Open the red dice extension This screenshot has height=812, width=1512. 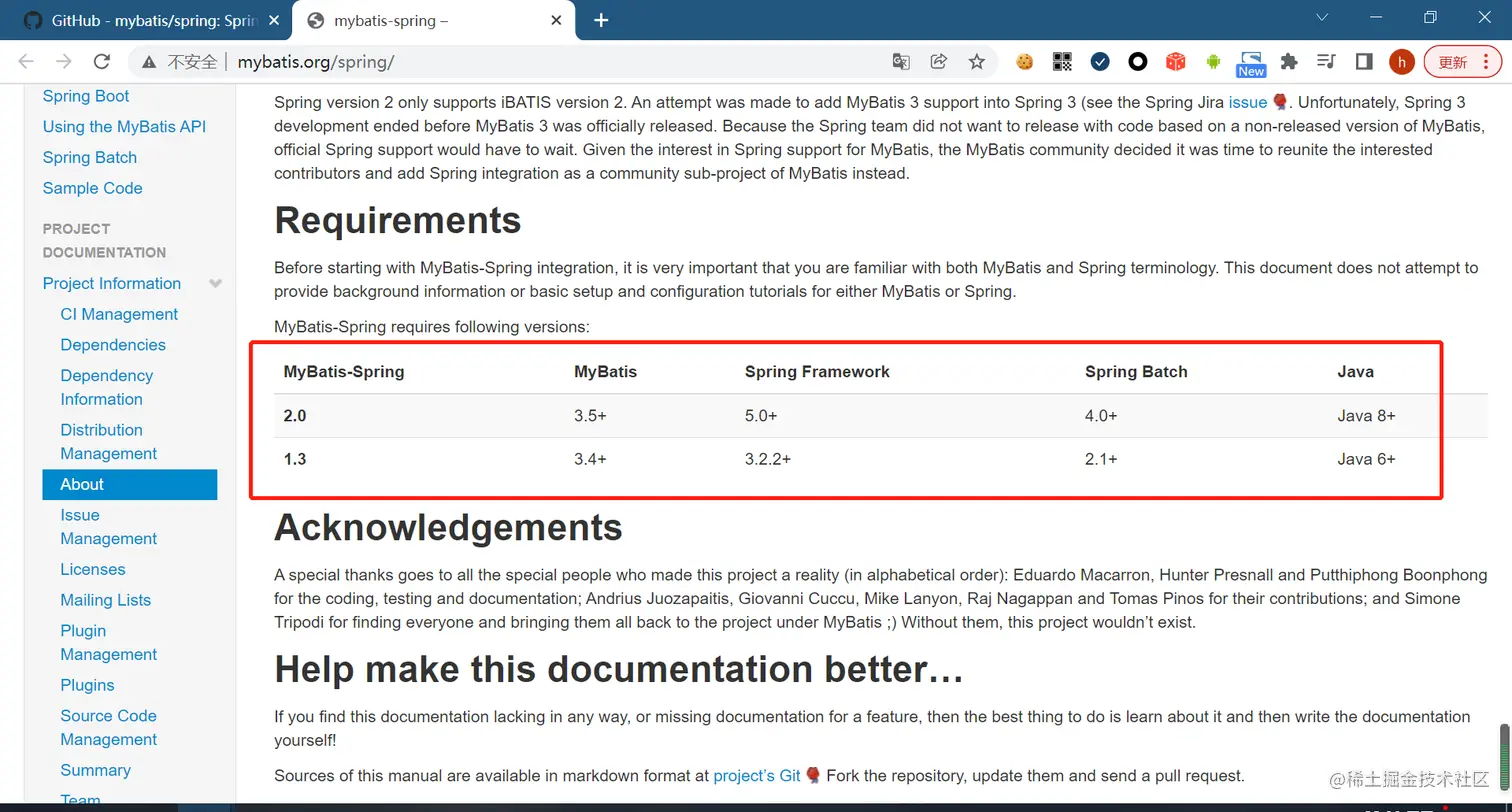click(1176, 62)
